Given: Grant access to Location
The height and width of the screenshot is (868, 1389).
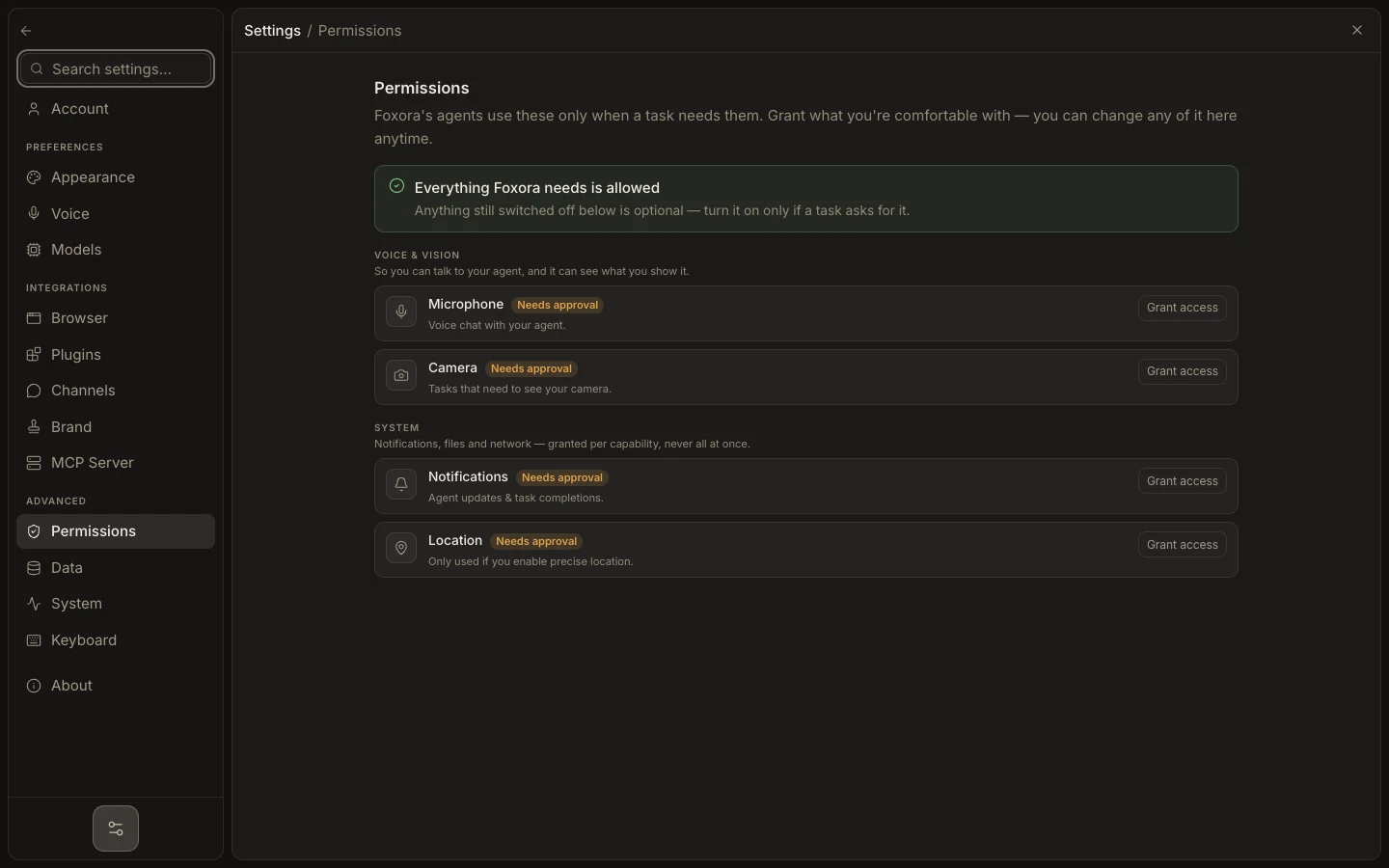Looking at the screenshot, I should (x=1183, y=545).
